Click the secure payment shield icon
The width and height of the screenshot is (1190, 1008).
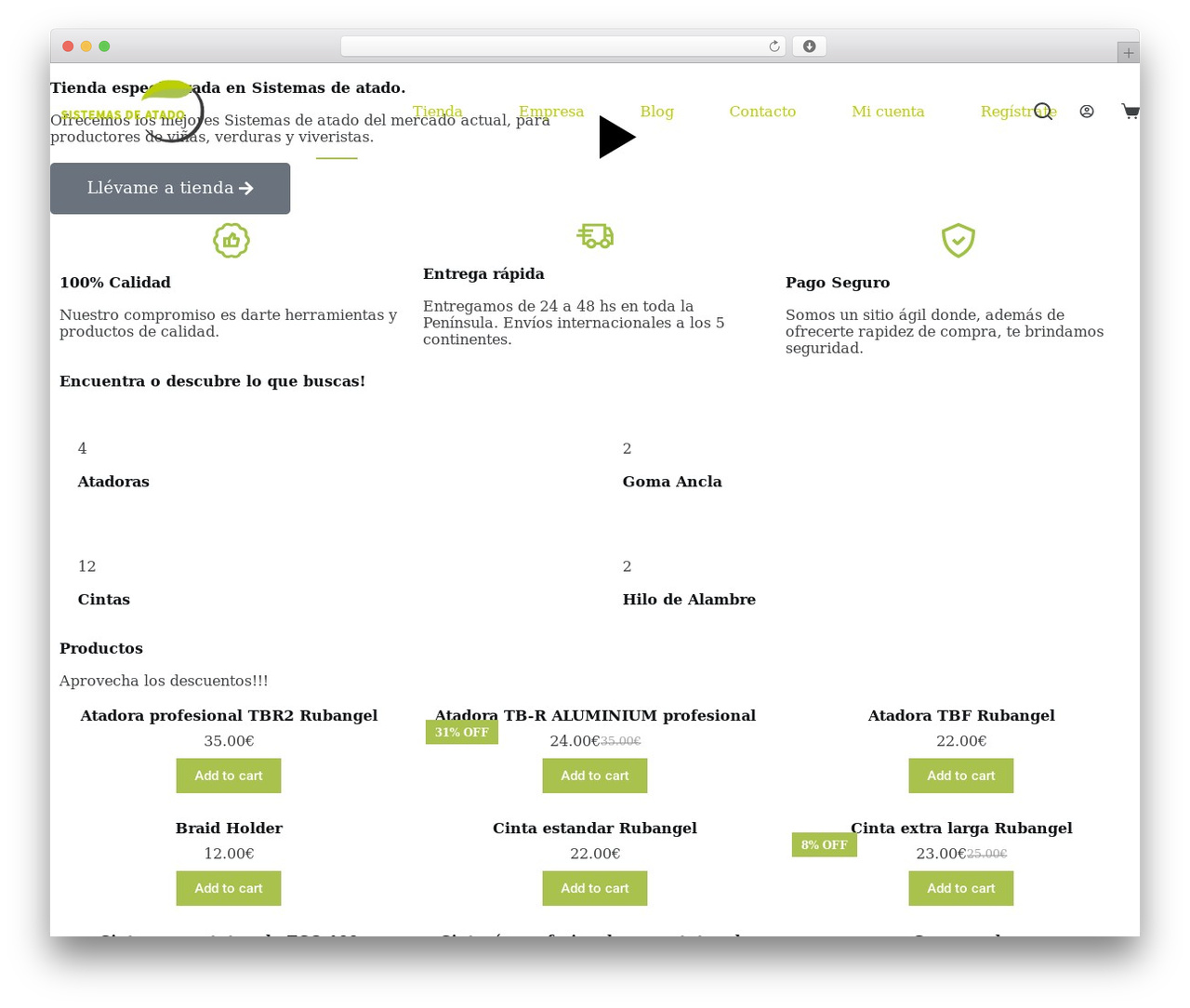(959, 241)
